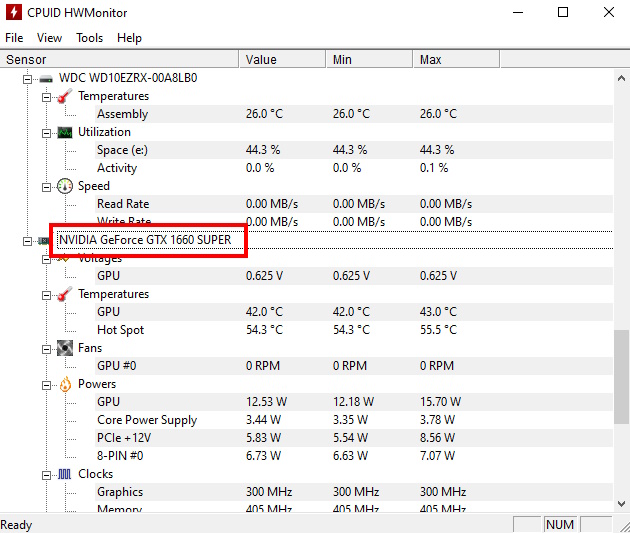Open the Help menu
This screenshot has height=533, width=630.
click(x=129, y=38)
